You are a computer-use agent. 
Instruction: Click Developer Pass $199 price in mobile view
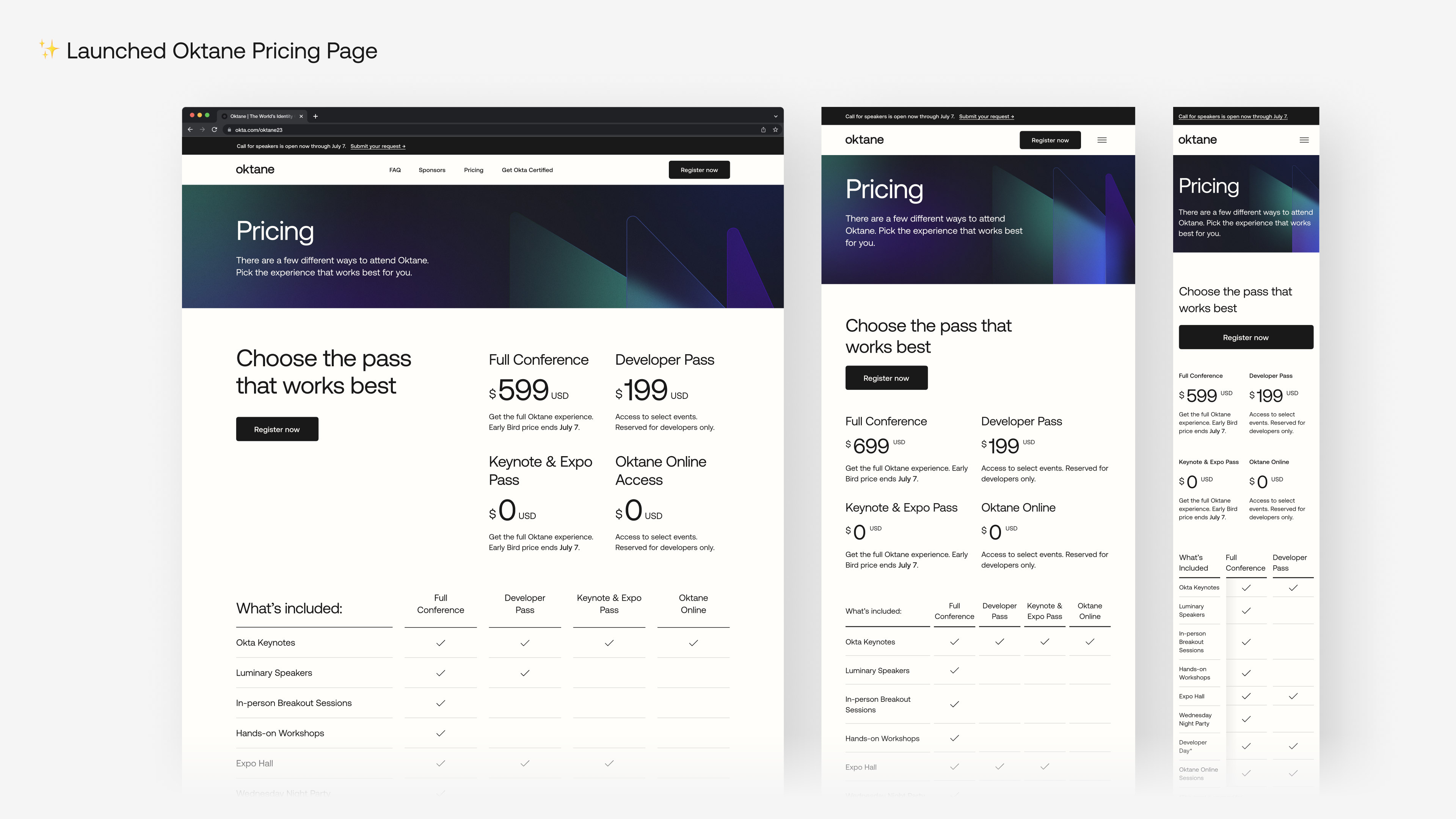click(x=1274, y=395)
